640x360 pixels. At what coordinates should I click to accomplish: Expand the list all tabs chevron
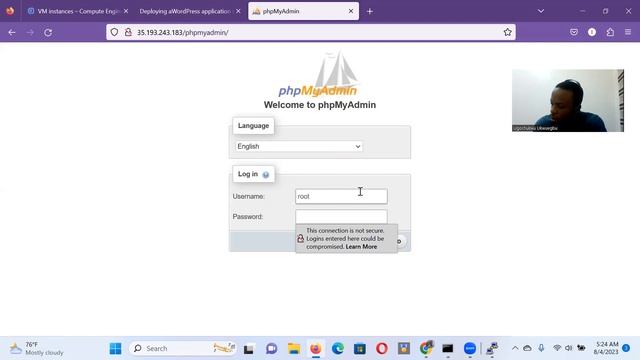pyautogui.click(x=541, y=11)
